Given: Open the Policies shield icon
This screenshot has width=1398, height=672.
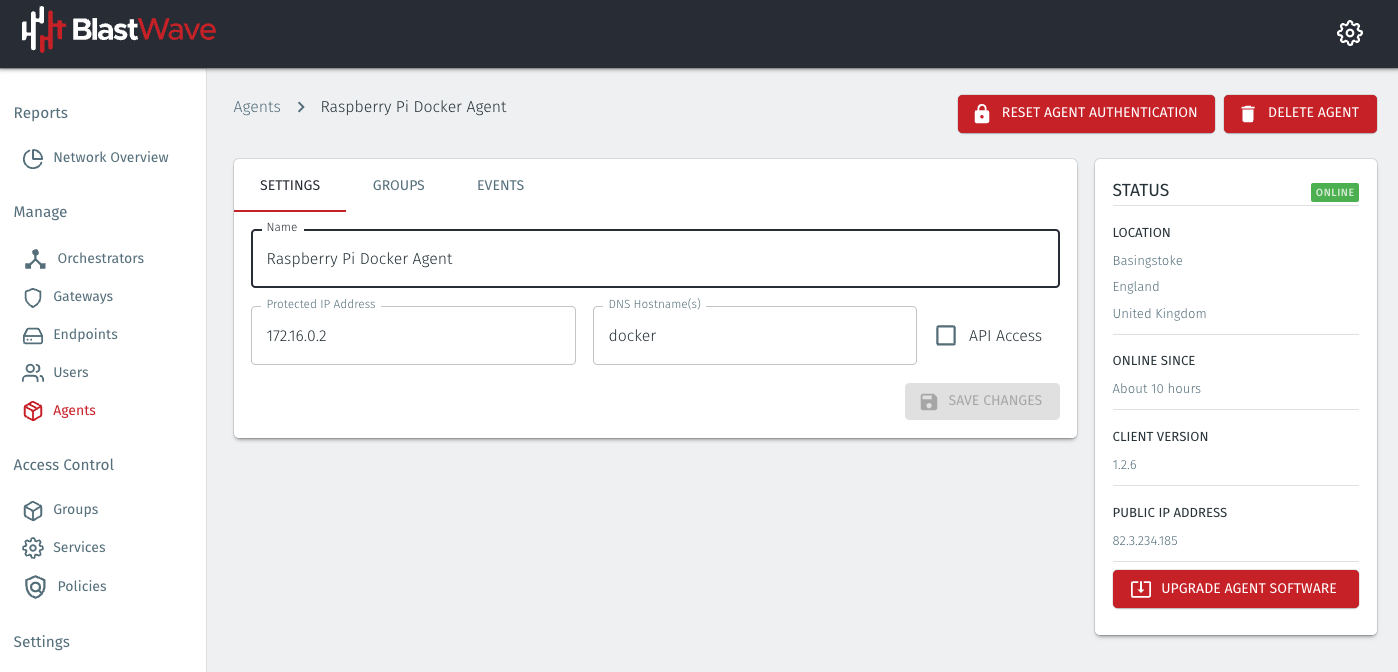Looking at the screenshot, I should point(33,586).
